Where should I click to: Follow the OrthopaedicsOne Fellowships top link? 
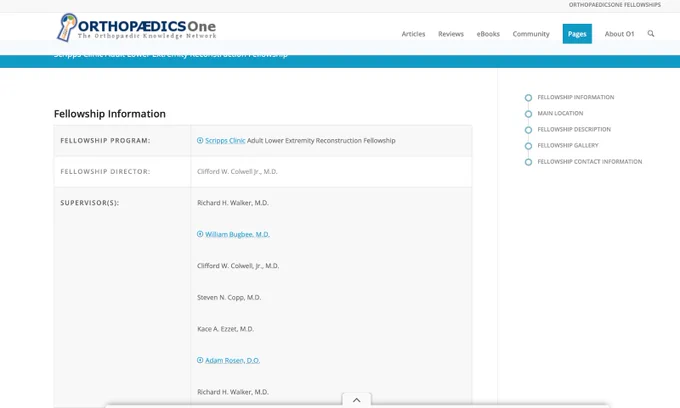pyautogui.click(x=615, y=5)
